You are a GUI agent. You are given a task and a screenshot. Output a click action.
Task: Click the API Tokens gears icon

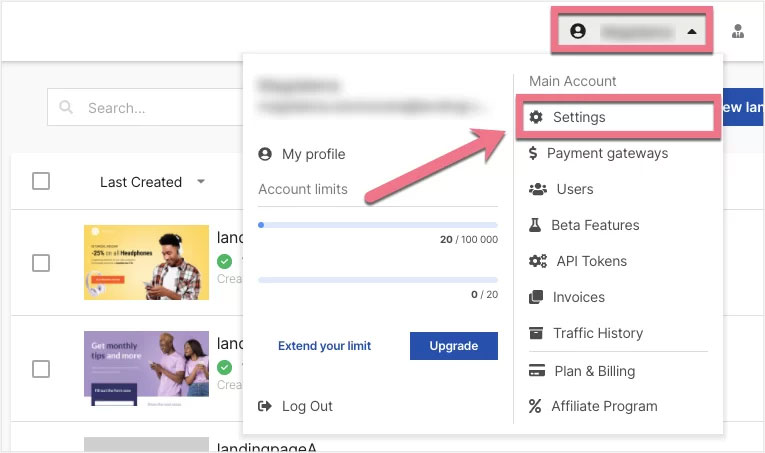pyautogui.click(x=537, y=261)
